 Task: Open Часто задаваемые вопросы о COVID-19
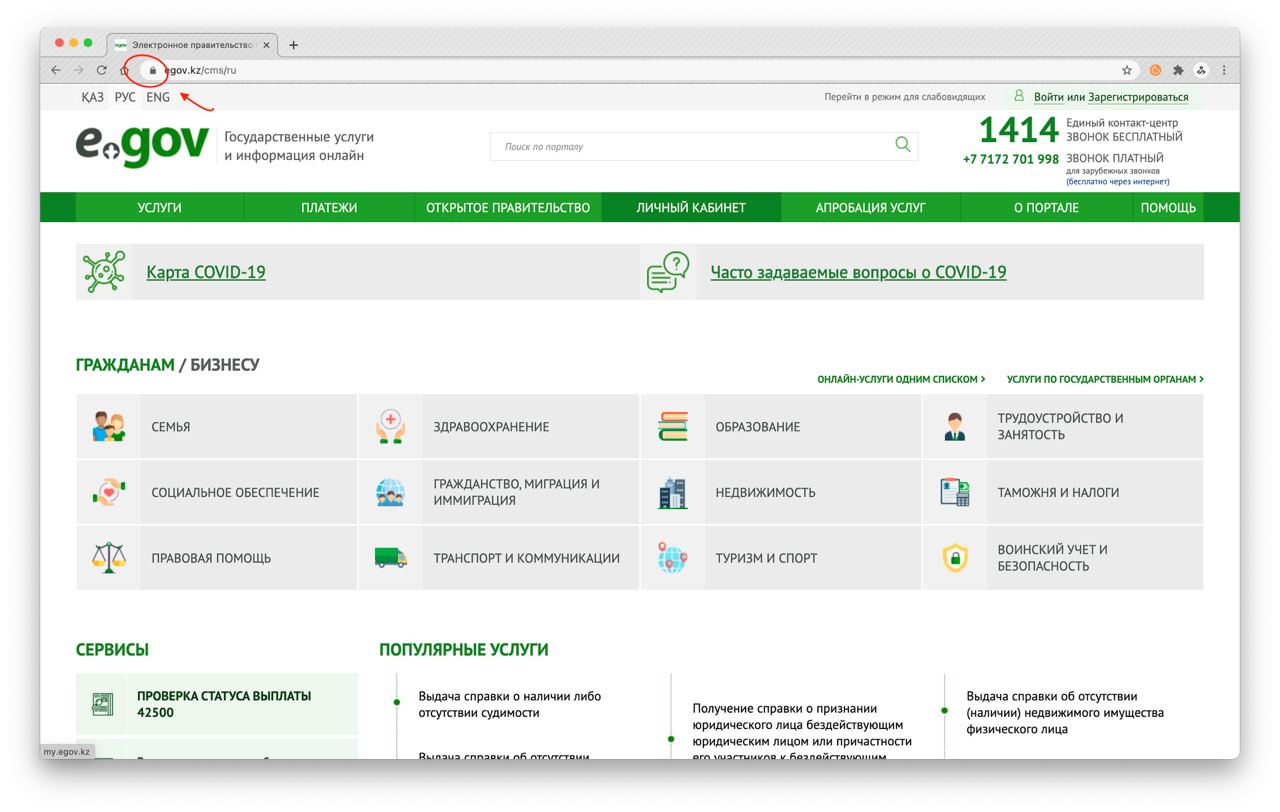(x=858, y=272)
